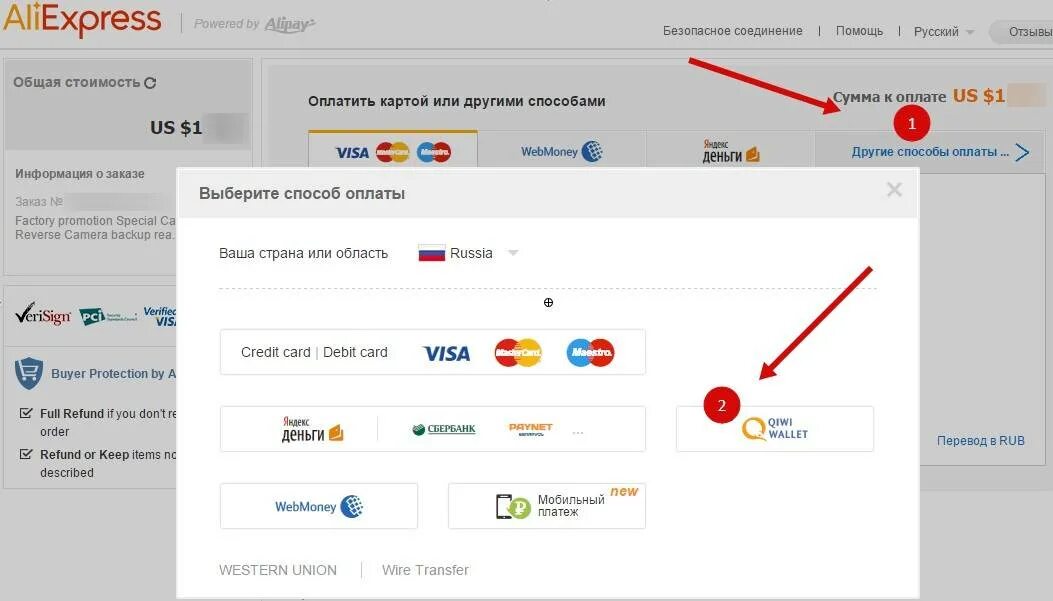Screen dimensions: 1053x601
Task: Switch to the Яндекс Деньги tab
Action: coord(731,151)
